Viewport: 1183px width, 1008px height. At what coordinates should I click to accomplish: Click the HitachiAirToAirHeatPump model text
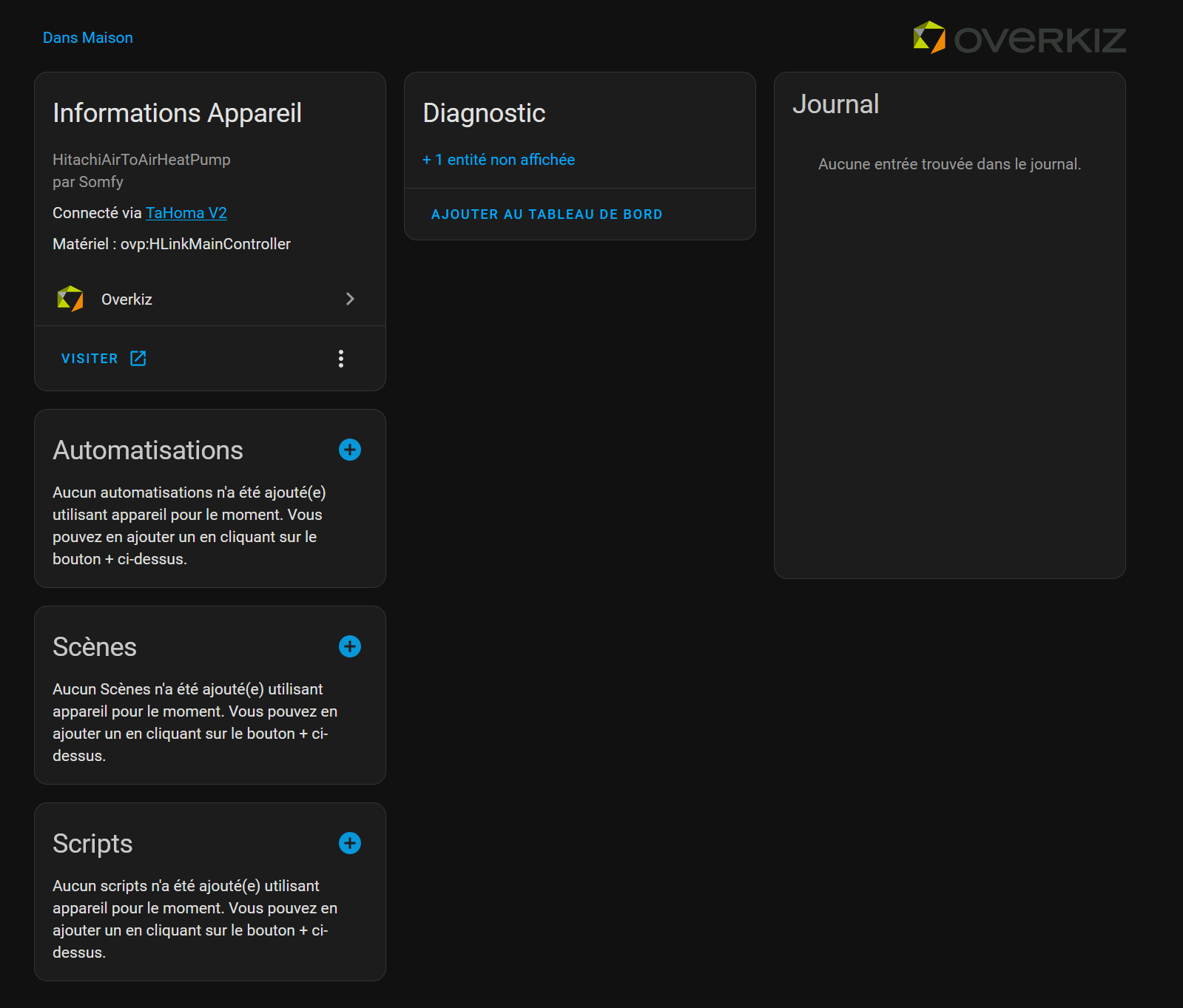(141, 160)
